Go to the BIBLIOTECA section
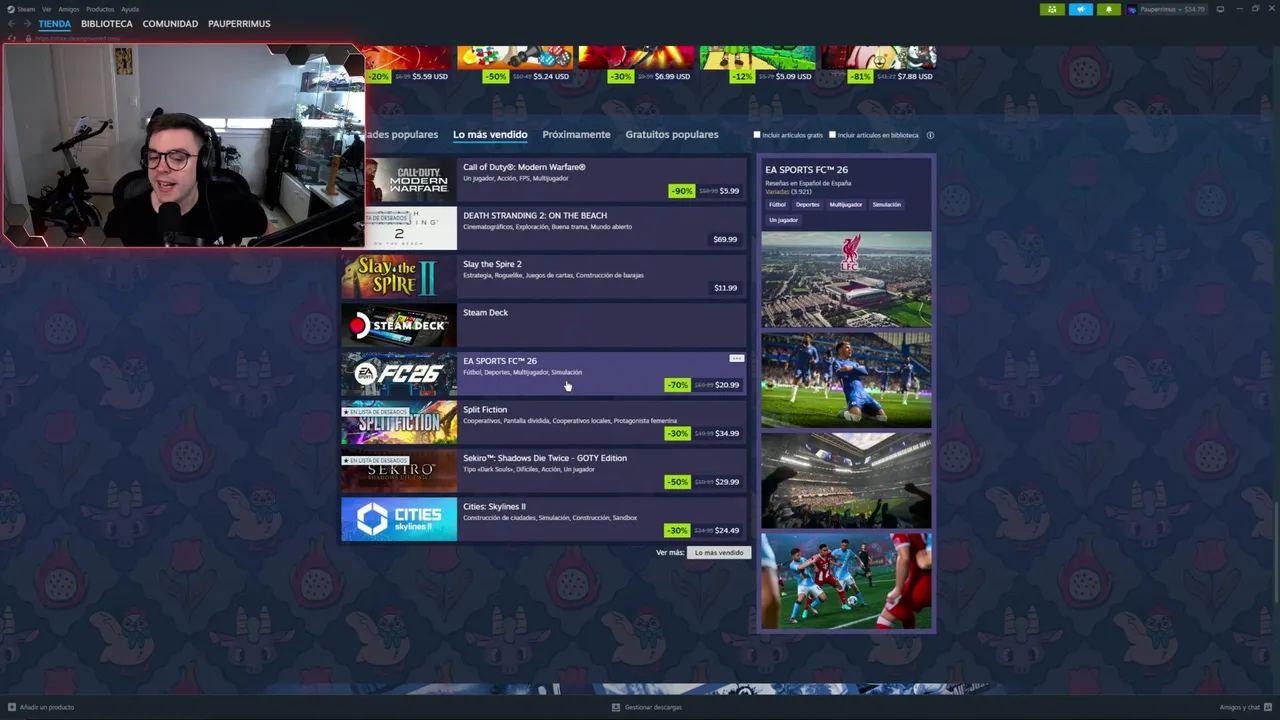Screen dimensions: 1280x720 pyautogui.click(x=107, y=24)
